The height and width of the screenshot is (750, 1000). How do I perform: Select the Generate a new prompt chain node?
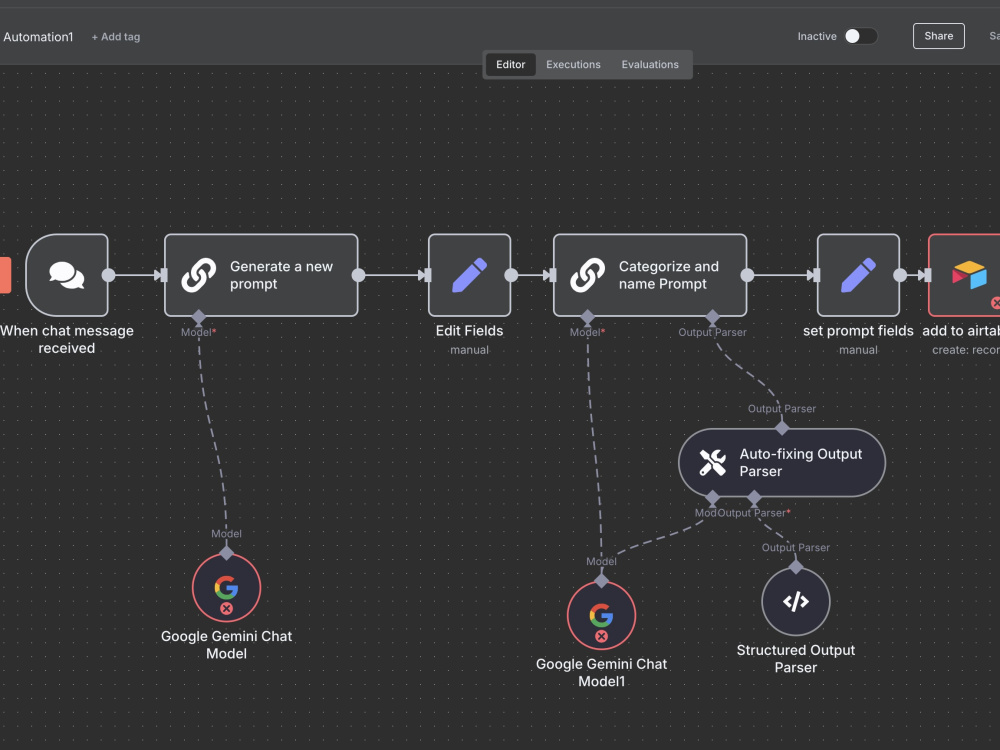click(261, 275)
